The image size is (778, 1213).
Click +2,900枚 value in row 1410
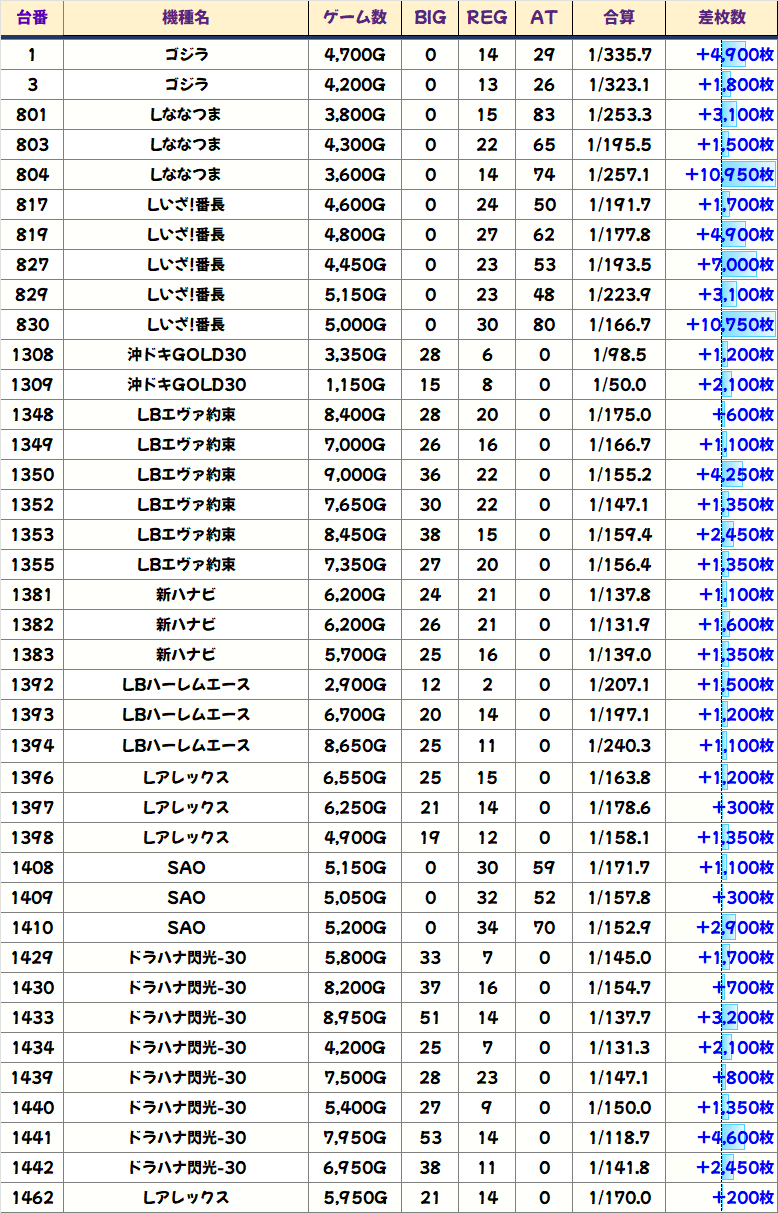(x=735, y=927)
